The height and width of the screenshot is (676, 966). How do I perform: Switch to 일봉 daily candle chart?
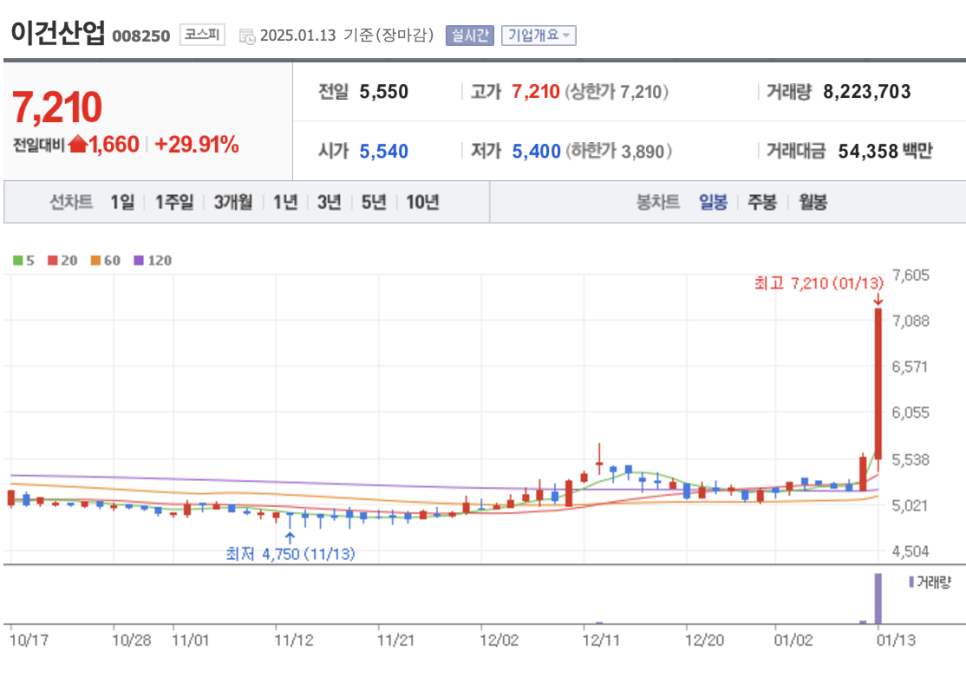(x=713, y=202)
